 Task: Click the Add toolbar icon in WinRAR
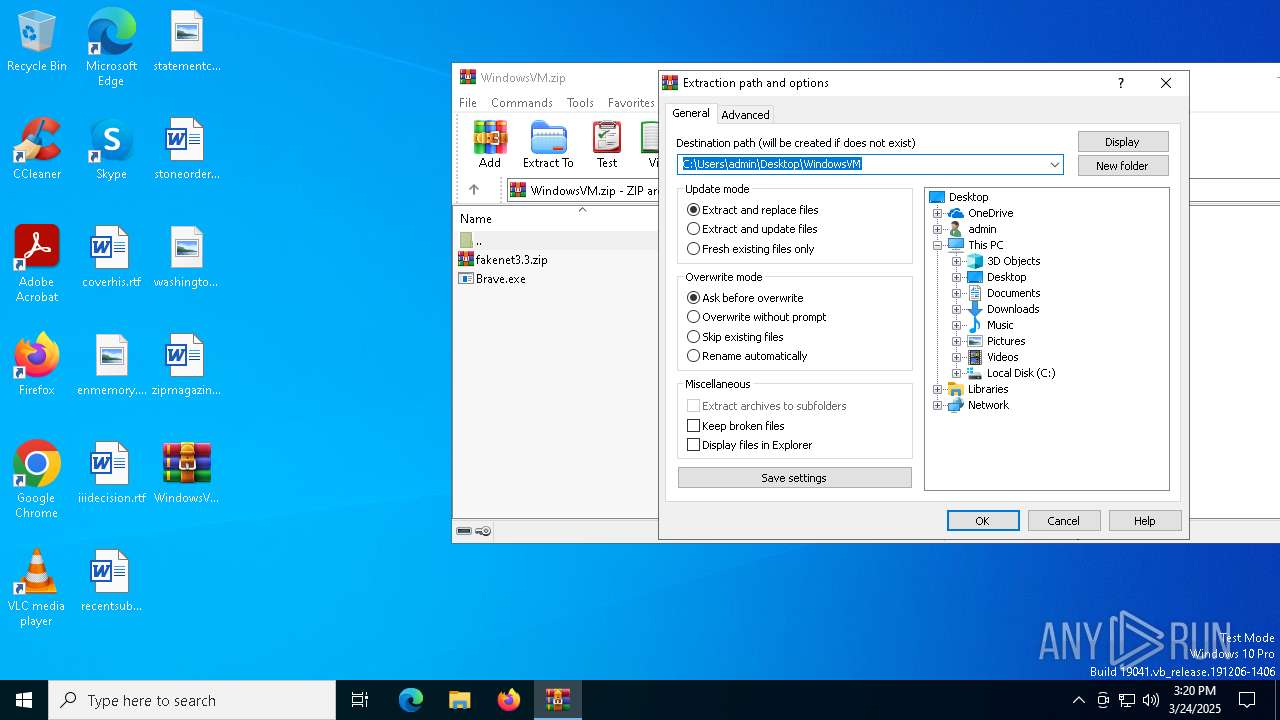coord(490,144)
